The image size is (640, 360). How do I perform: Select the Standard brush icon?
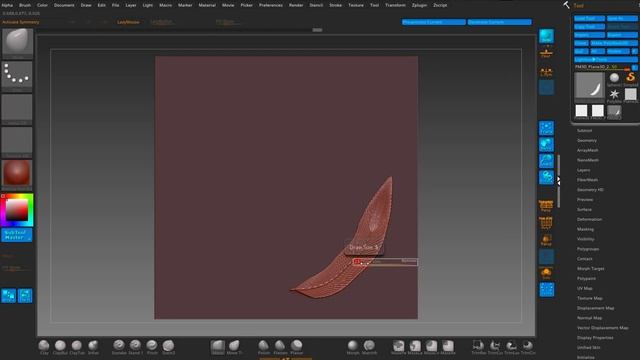135,346
